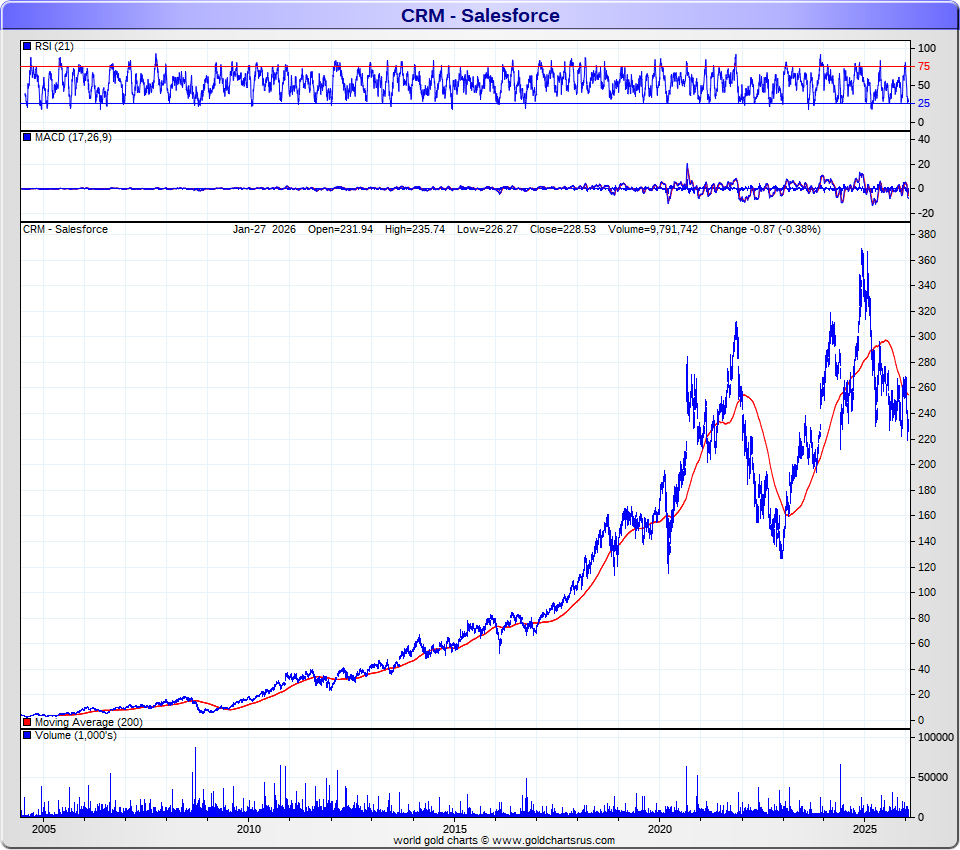Click the x-axis year label 2015
The image size is (960, 850).
click(454, 829)
